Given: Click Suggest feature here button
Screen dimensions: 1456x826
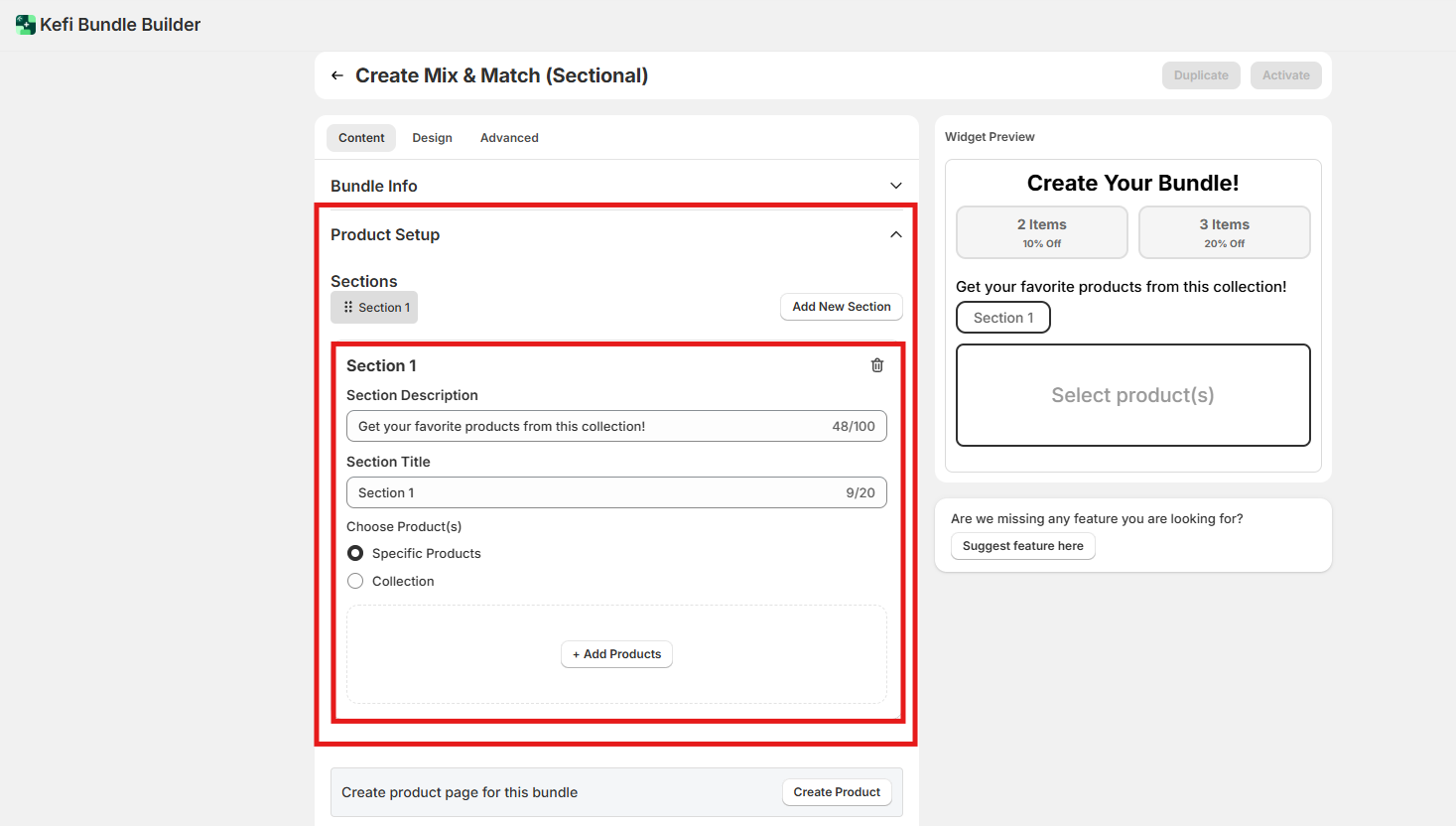Looking at the screenshot, I should (1022, 546).
